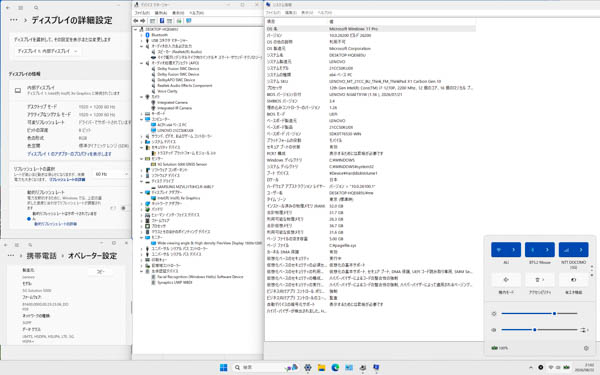Open the Windows Start button
600x375 pixels.
[223, 367]
